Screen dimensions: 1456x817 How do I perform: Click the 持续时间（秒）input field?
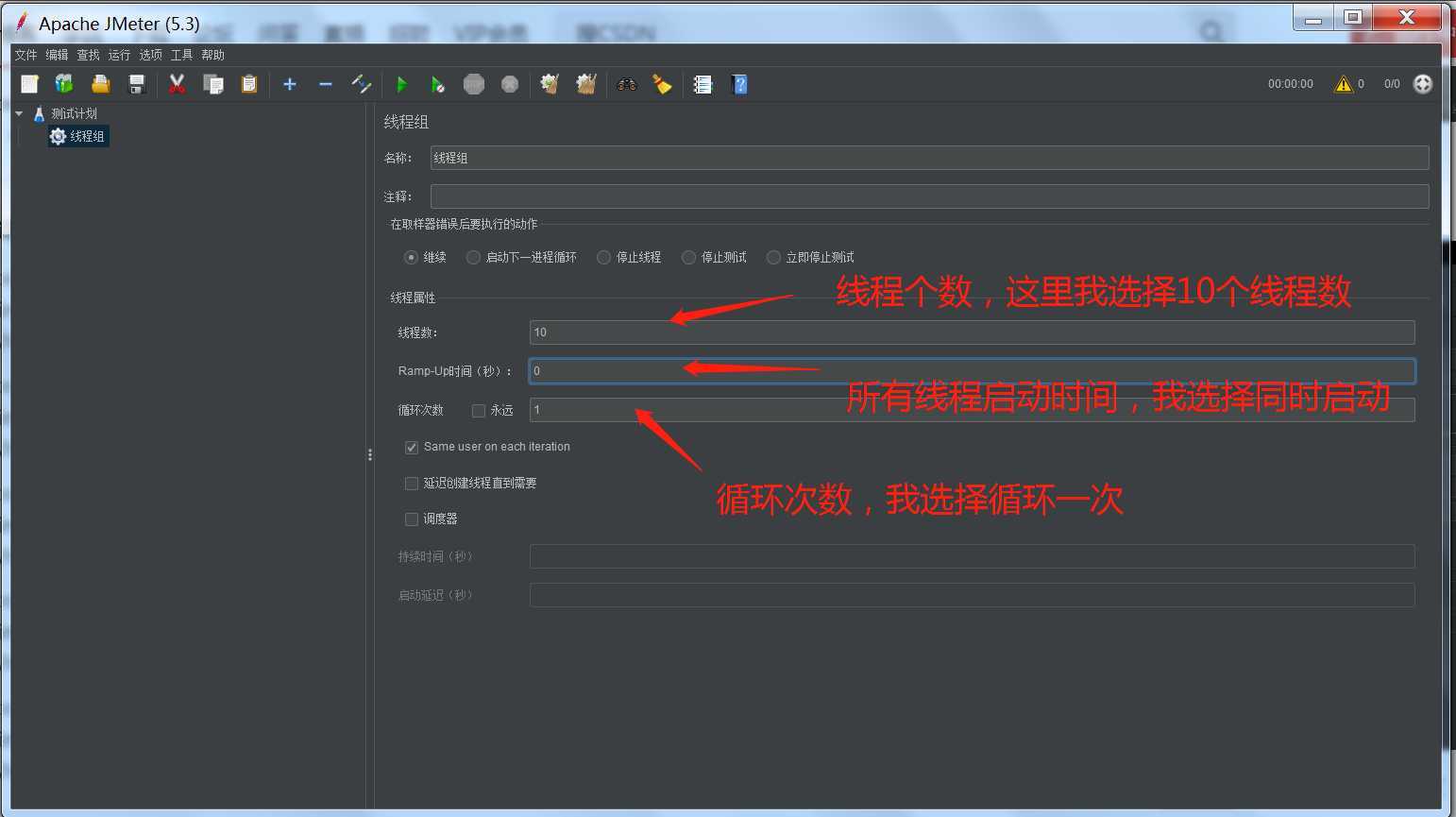[x=973, y=556]
